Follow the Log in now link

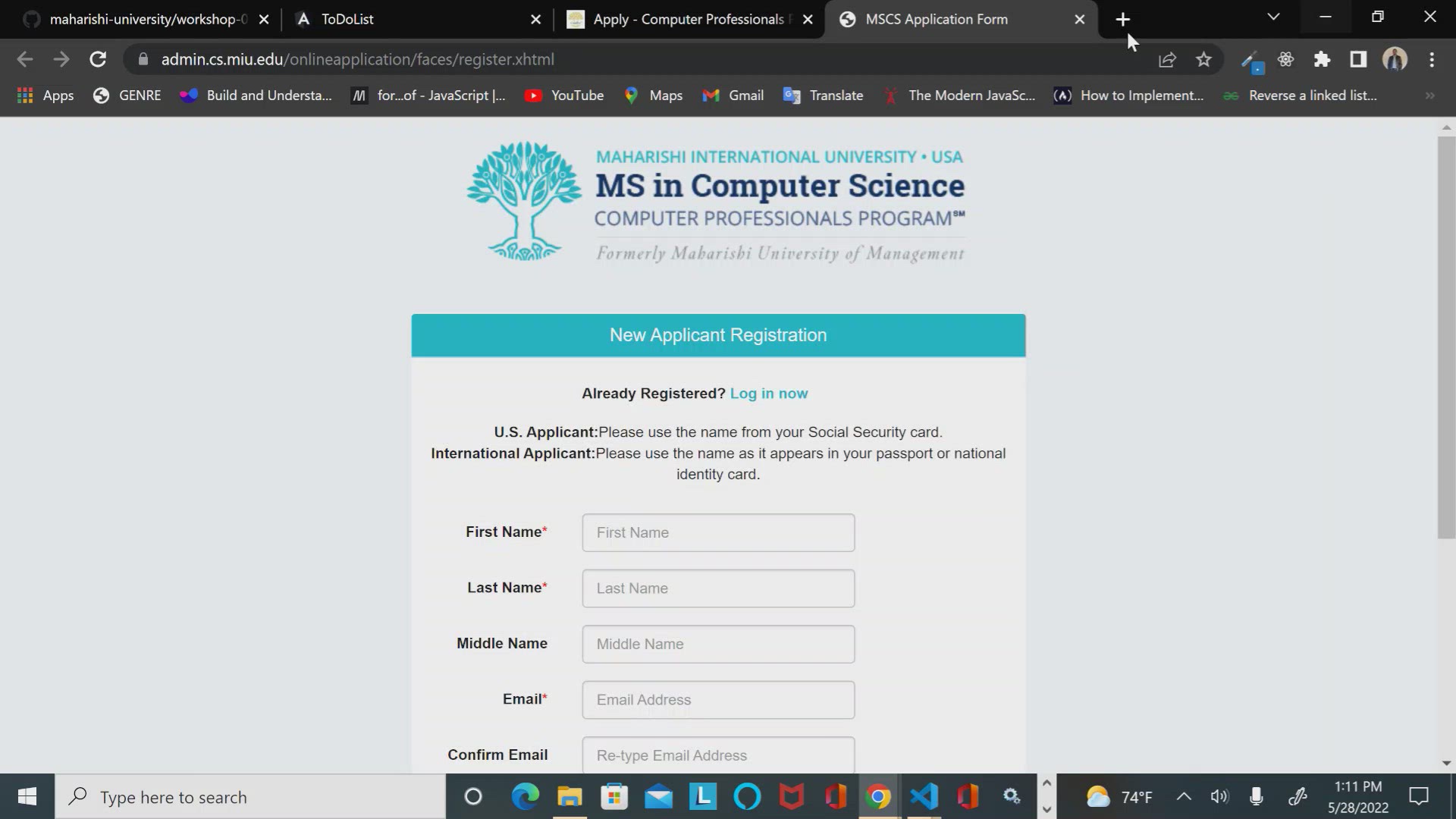point(769,394)
